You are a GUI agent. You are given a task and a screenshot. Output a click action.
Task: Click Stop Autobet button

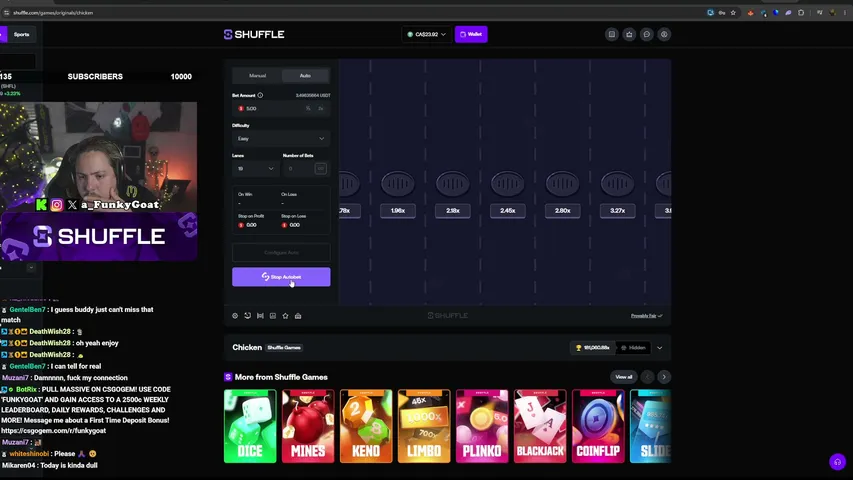281,277
